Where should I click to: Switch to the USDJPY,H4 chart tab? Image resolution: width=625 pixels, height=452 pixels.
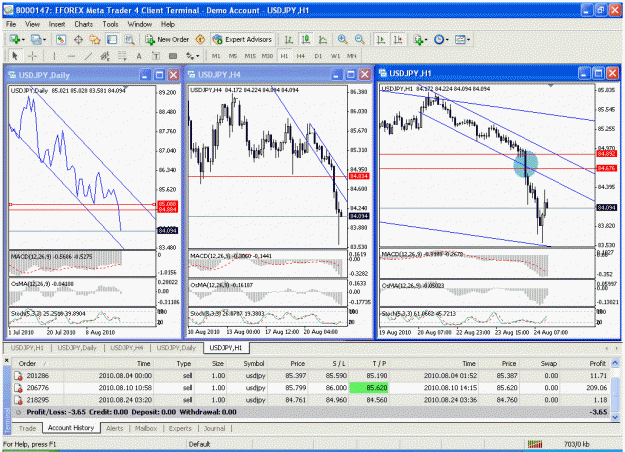(x=127, y=348)
